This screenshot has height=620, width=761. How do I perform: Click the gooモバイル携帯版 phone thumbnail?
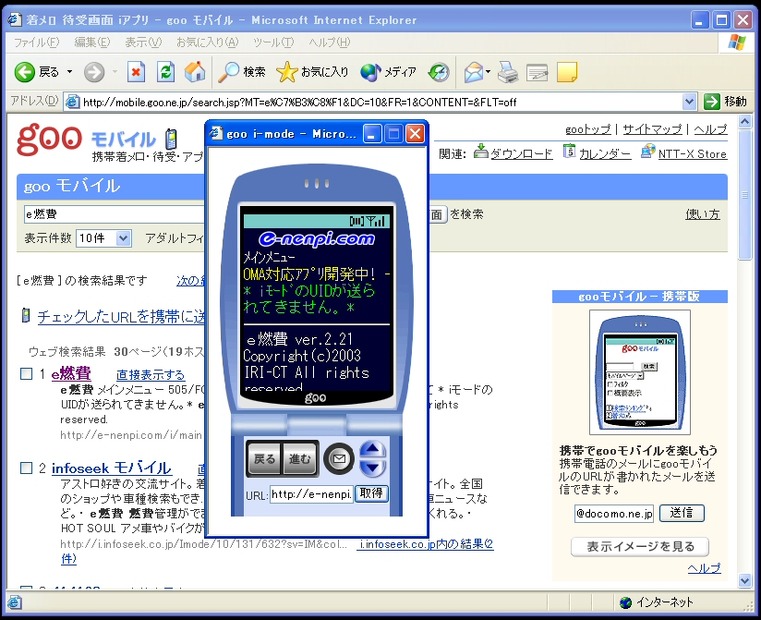pyautogui.click(x=640, y=372)
